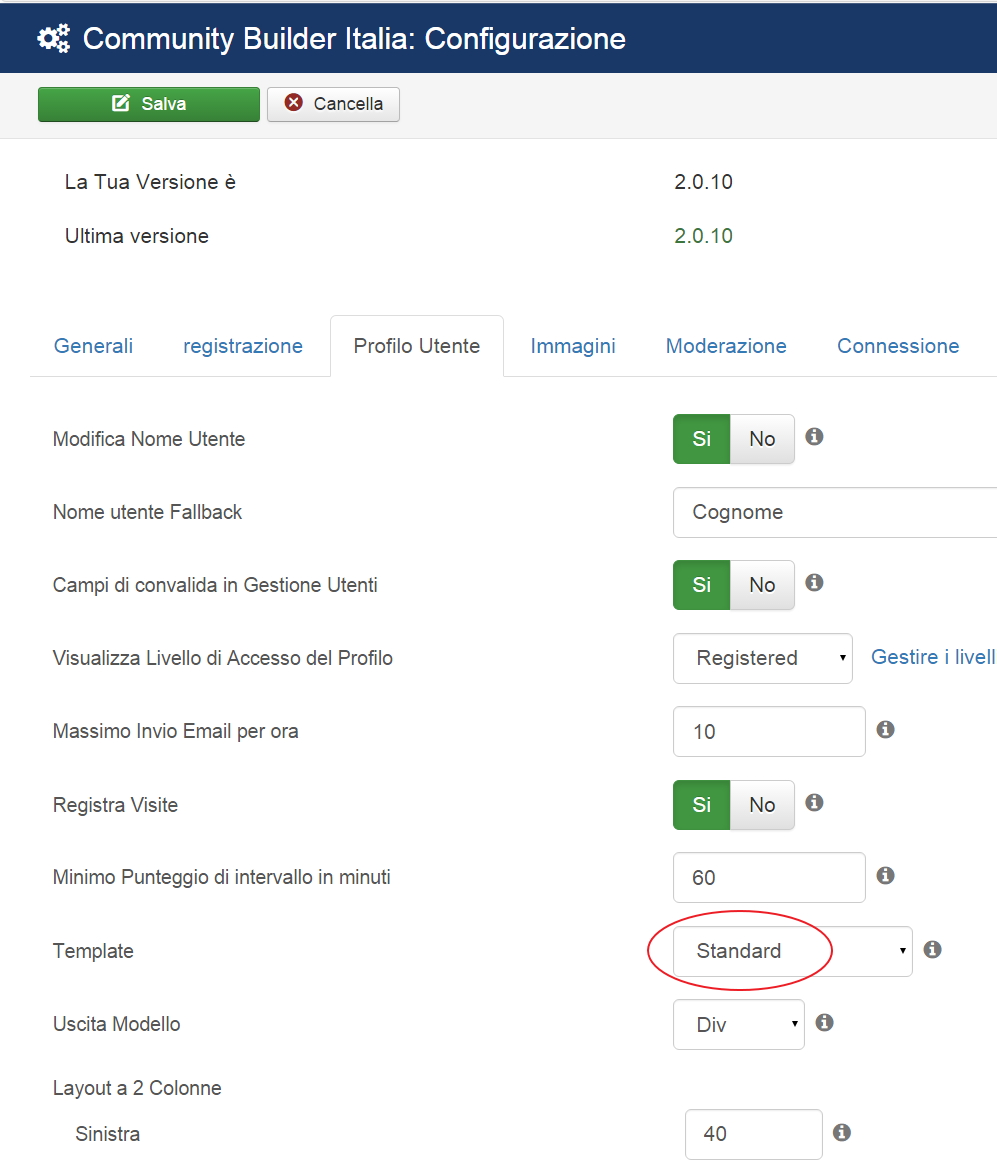Click the latest version 2.0.10 link
This screenshot has height=1175, width=997.
703,236
